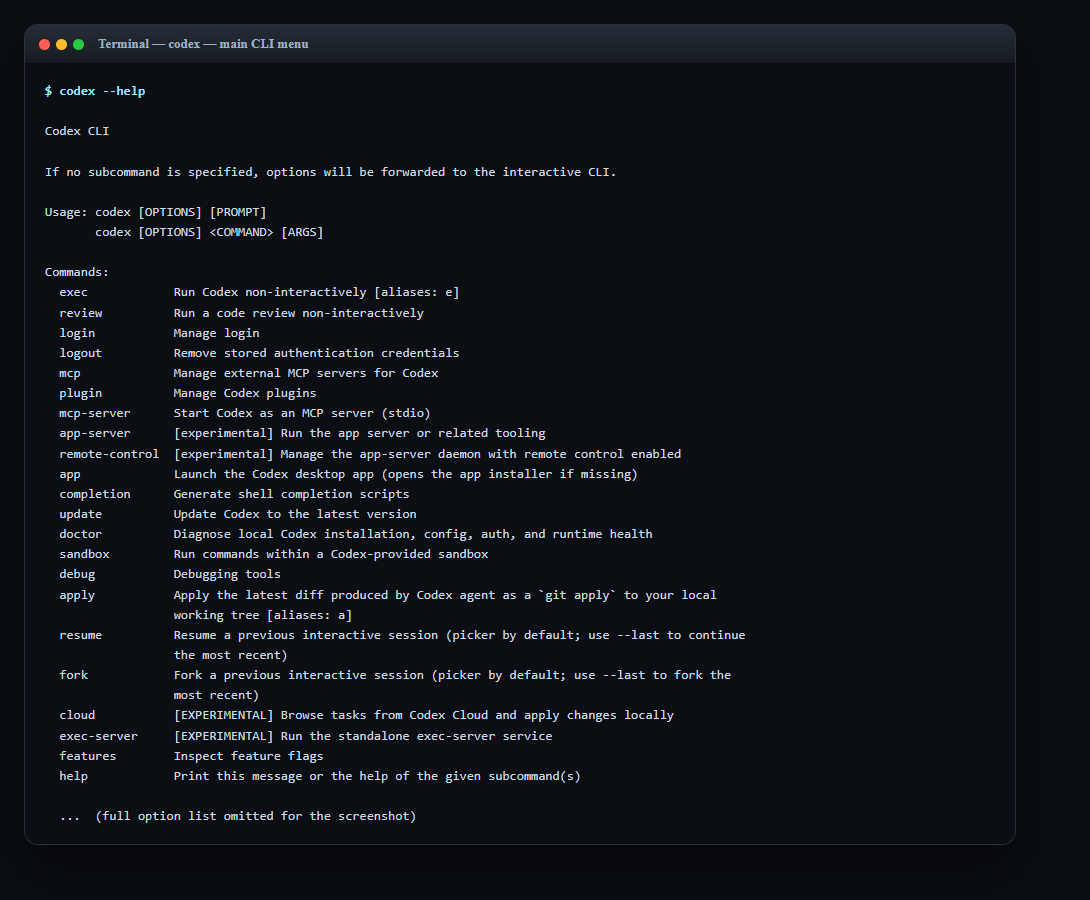Select the 'remote-control' command name
The image size is (1090, 900).
click(x=109, y=454)
